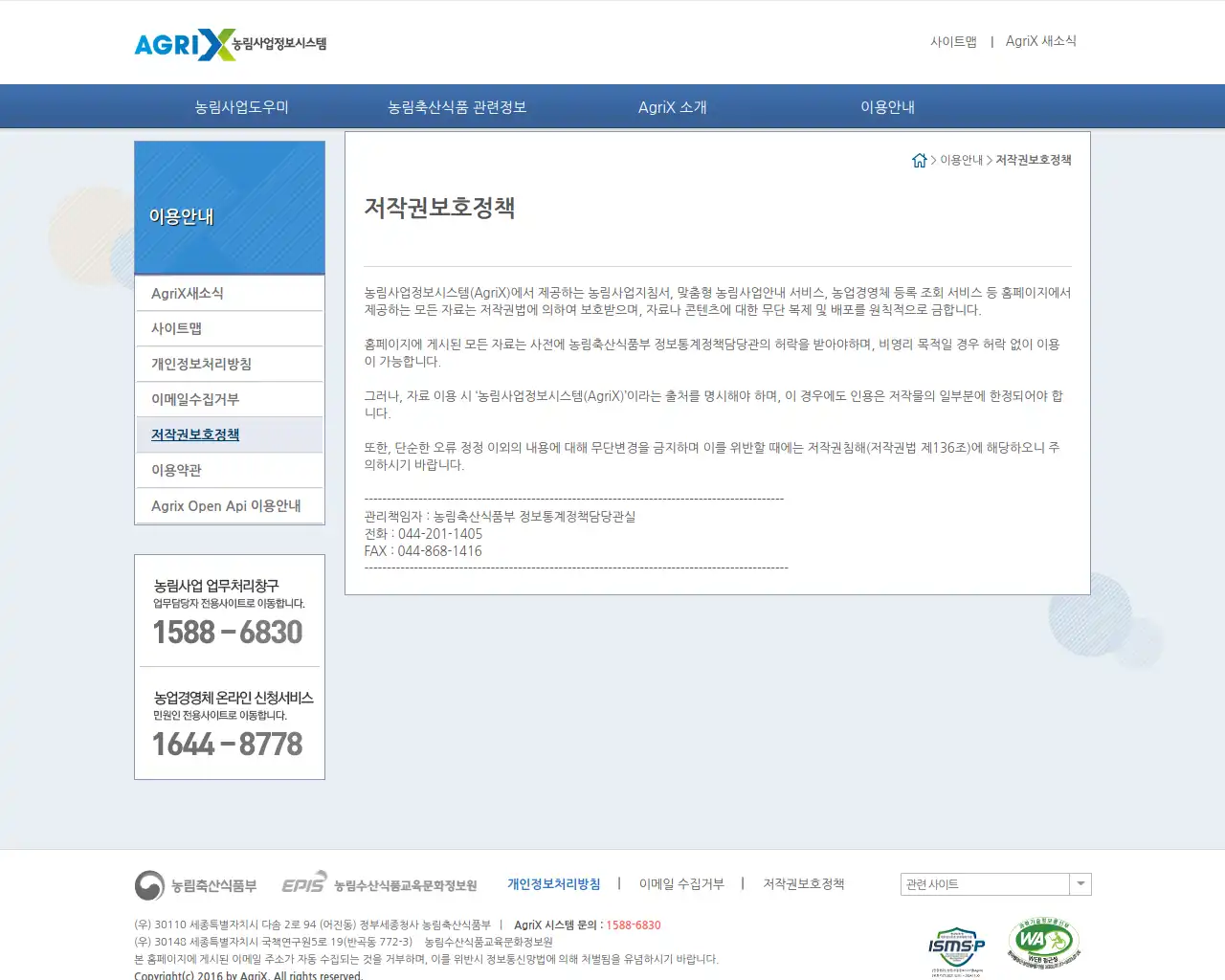Click the 사이트맵 link at top right
1225x980 pixels.
click(954, 41)
